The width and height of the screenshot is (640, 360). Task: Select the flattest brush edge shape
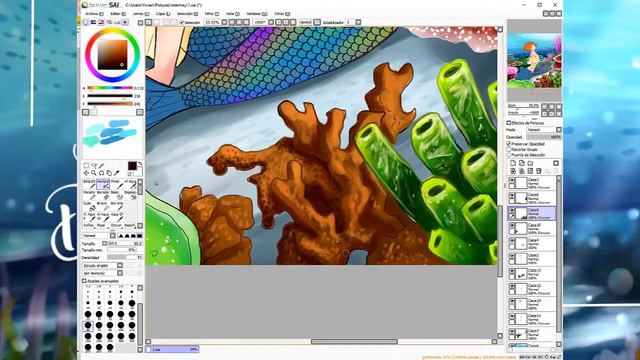(139, 236)
